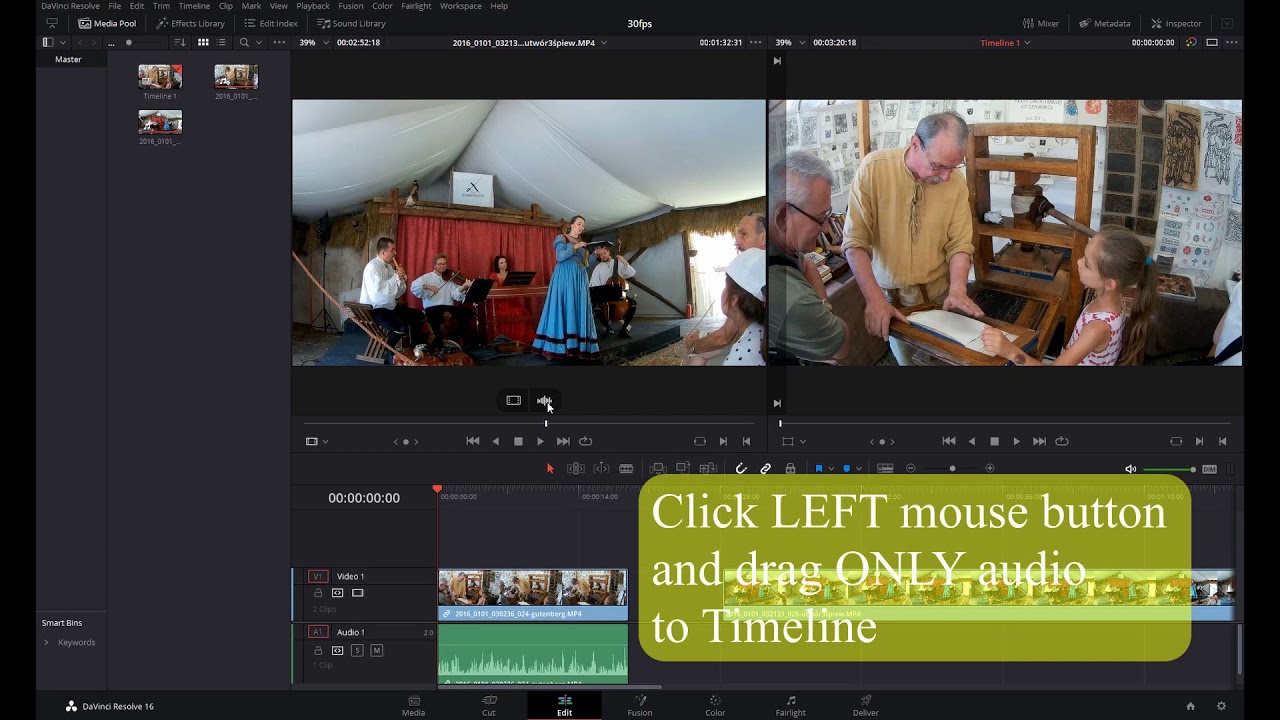1280x720 pixels.
Task: Open marker color options dropdown arrow
Action: (x=859, y=469)
